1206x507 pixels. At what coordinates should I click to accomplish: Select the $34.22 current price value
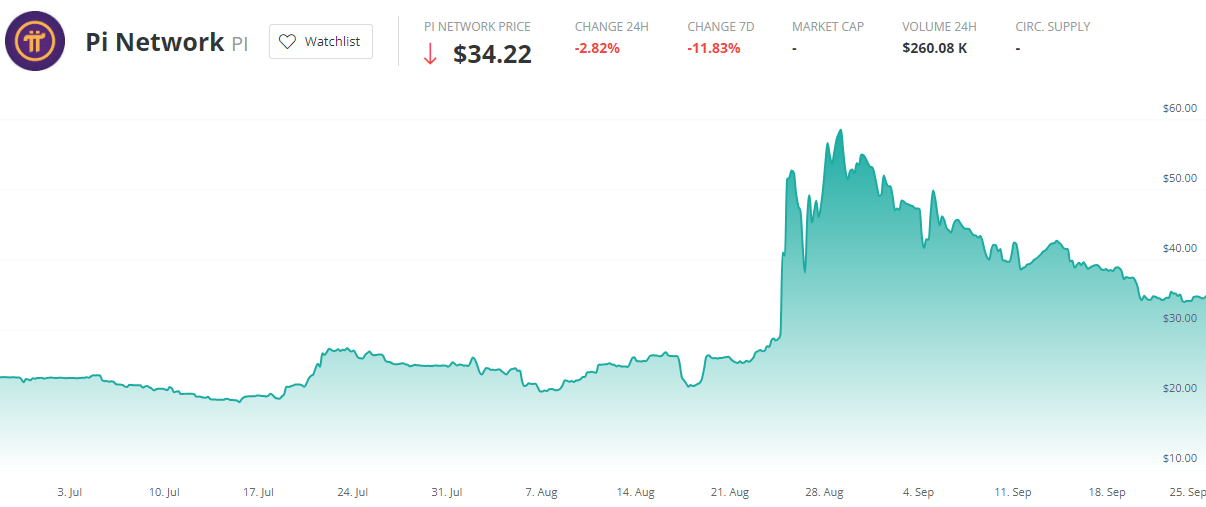[492, 55]
